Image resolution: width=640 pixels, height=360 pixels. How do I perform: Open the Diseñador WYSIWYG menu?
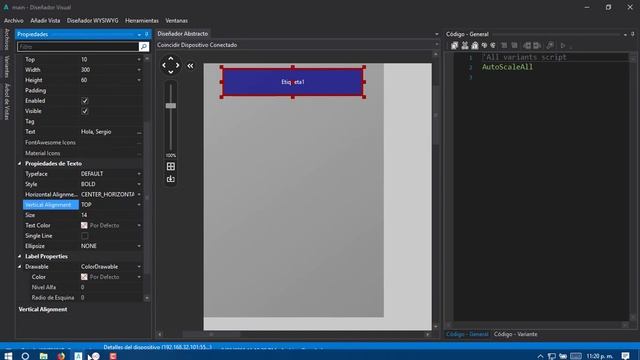tap(92, 20)
